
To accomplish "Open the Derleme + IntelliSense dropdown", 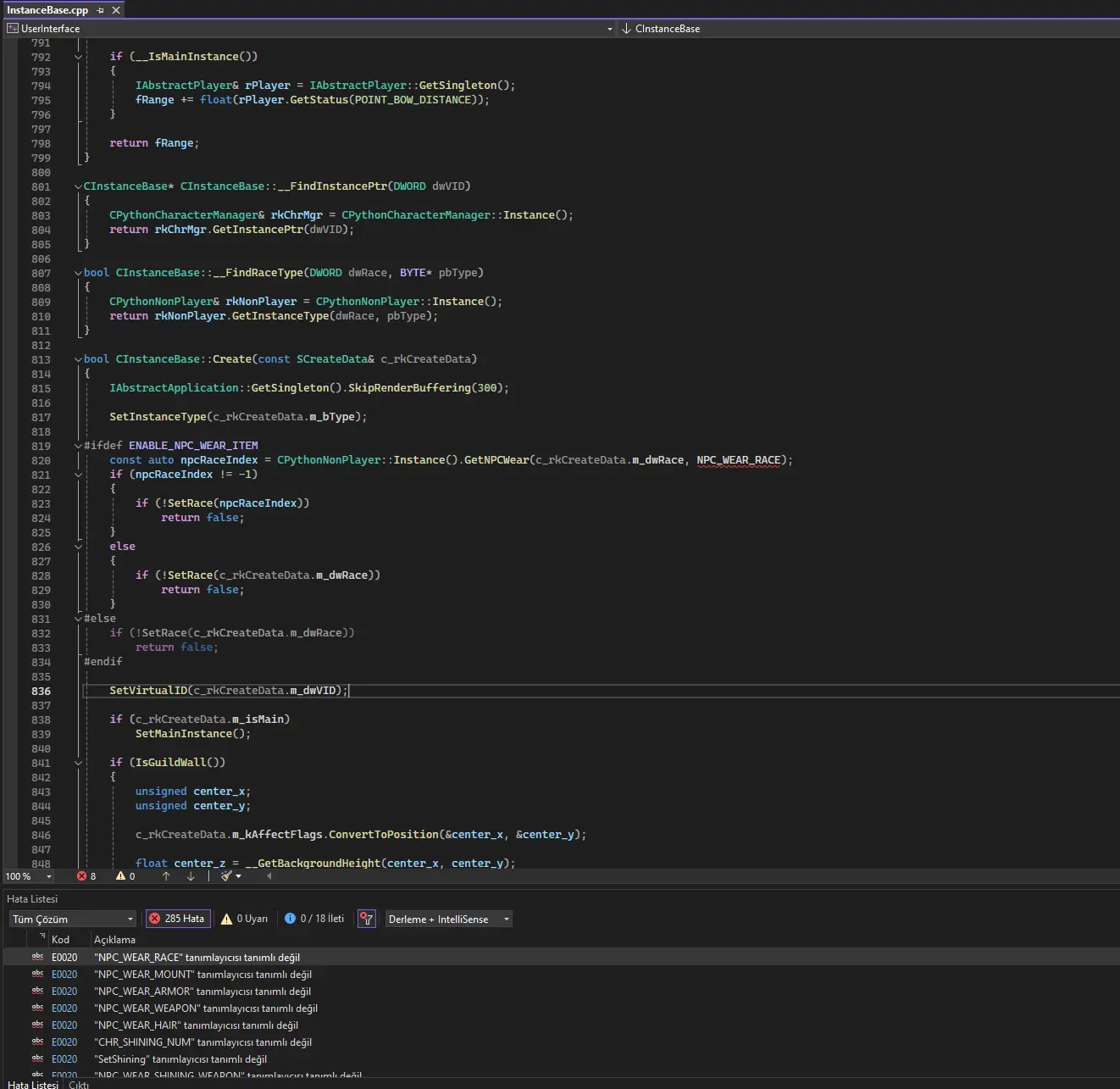I will click(x=448, y=920).
